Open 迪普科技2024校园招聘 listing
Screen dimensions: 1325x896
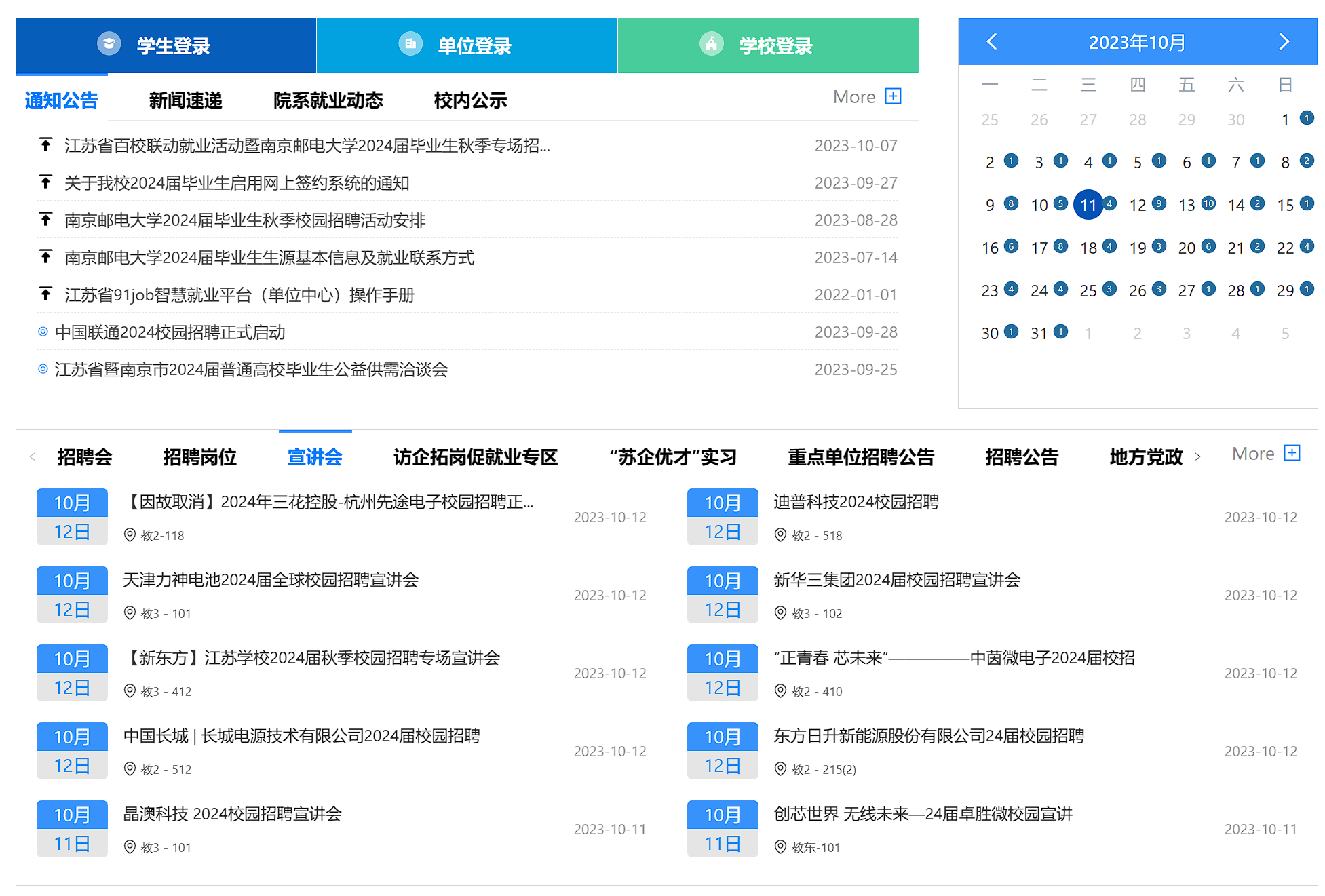click(x=856, y=502)
